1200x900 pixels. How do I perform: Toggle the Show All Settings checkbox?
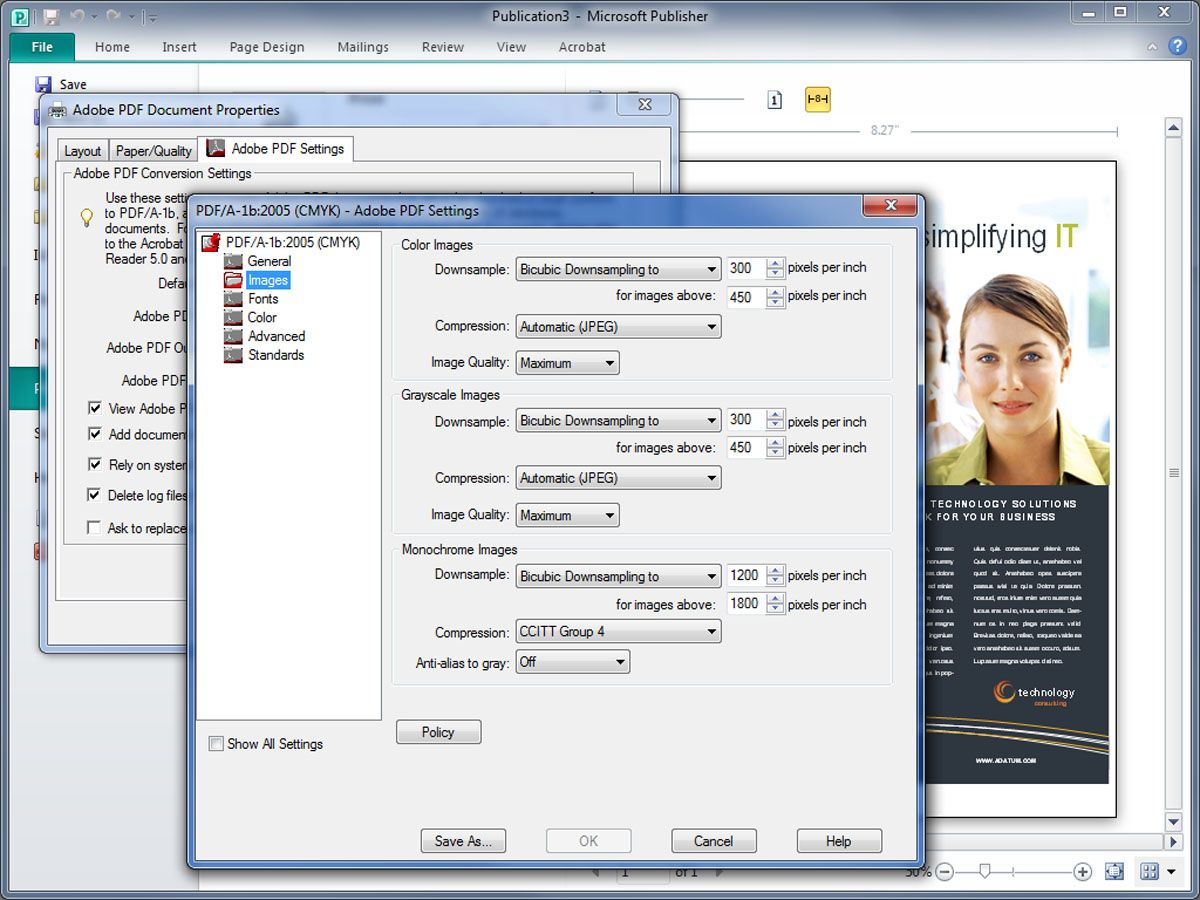pos(215,744)
